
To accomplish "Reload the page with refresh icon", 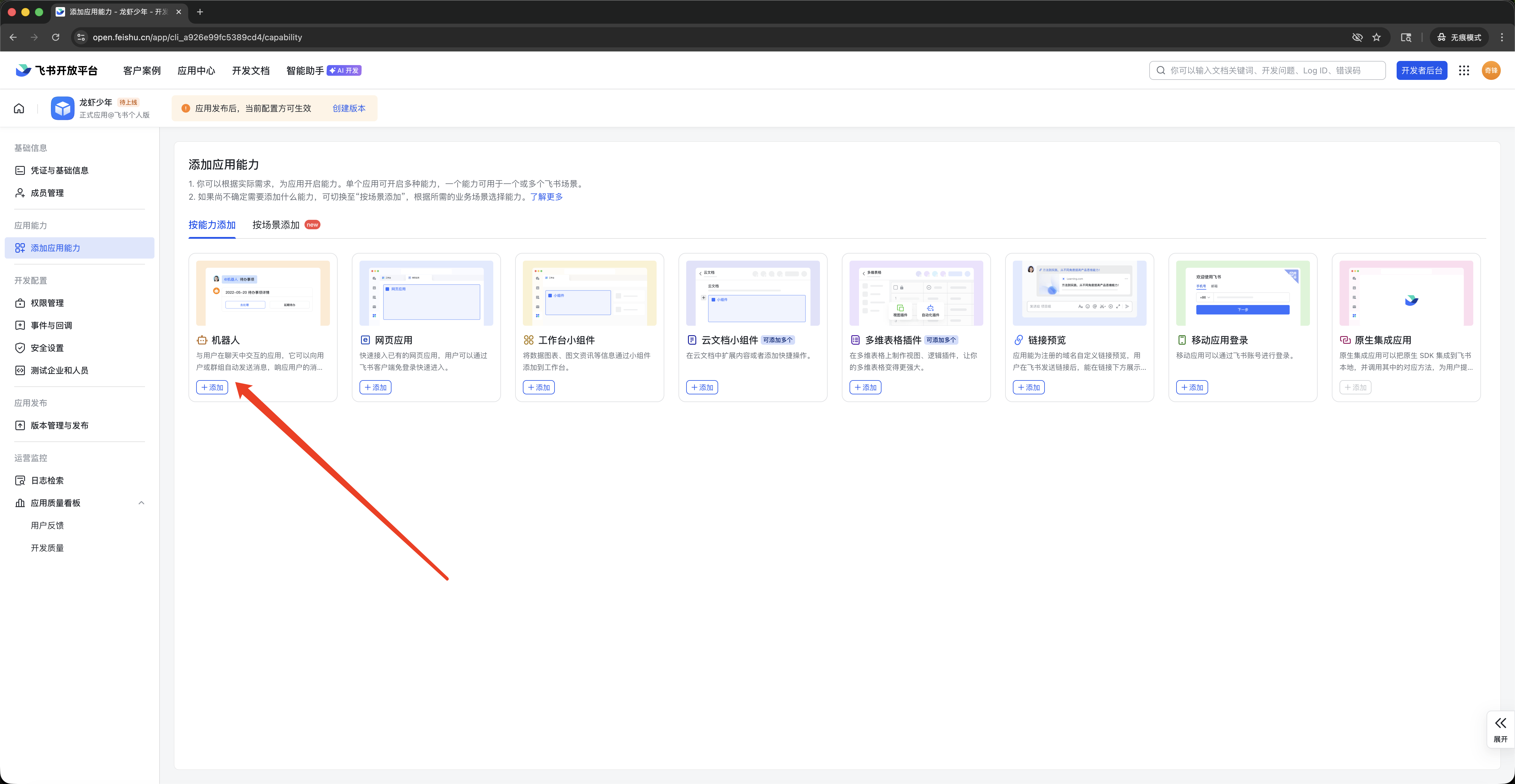I will click(55, 37).
